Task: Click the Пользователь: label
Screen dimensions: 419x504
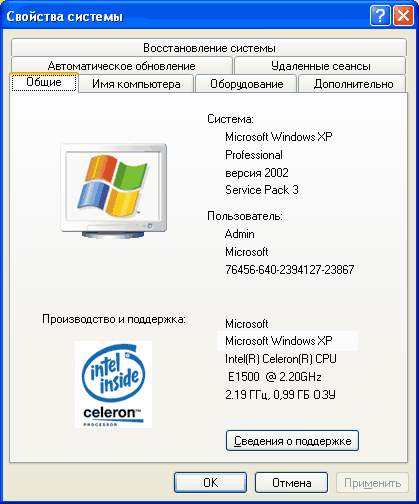Action: coord(245,216)
